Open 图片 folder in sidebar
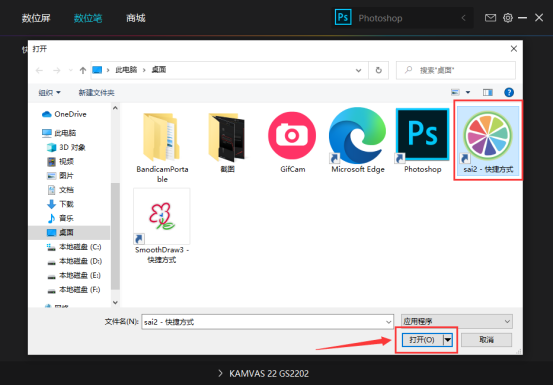 click(x=60, y=176)
